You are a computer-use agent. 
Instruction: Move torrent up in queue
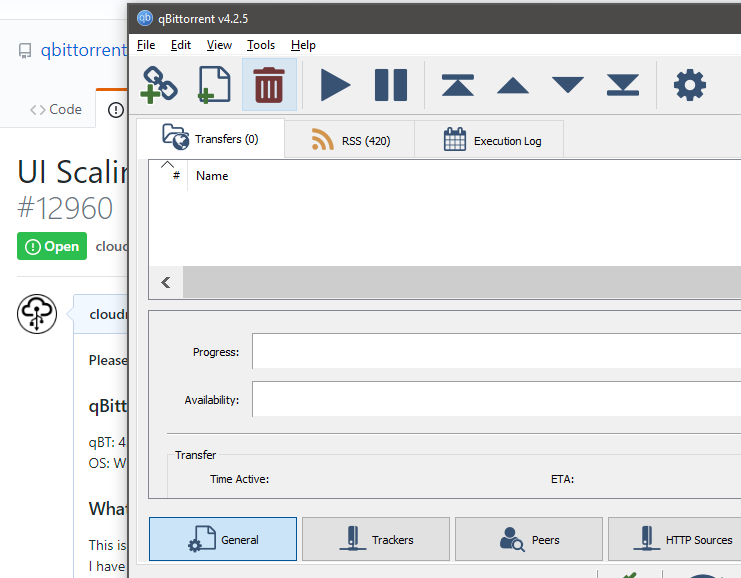point(513,86)
